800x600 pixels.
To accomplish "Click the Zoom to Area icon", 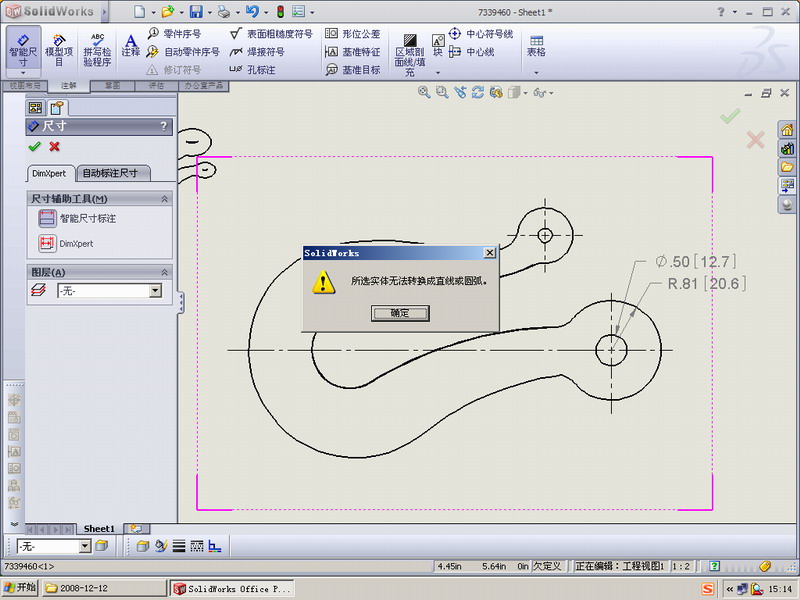I will click(442, 92).
